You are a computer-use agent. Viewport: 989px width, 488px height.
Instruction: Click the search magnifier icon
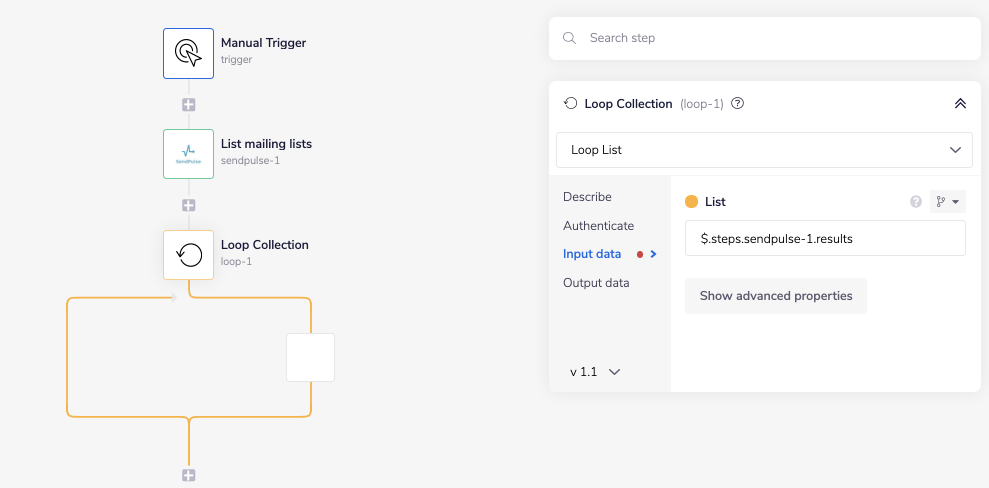(569, 38)
